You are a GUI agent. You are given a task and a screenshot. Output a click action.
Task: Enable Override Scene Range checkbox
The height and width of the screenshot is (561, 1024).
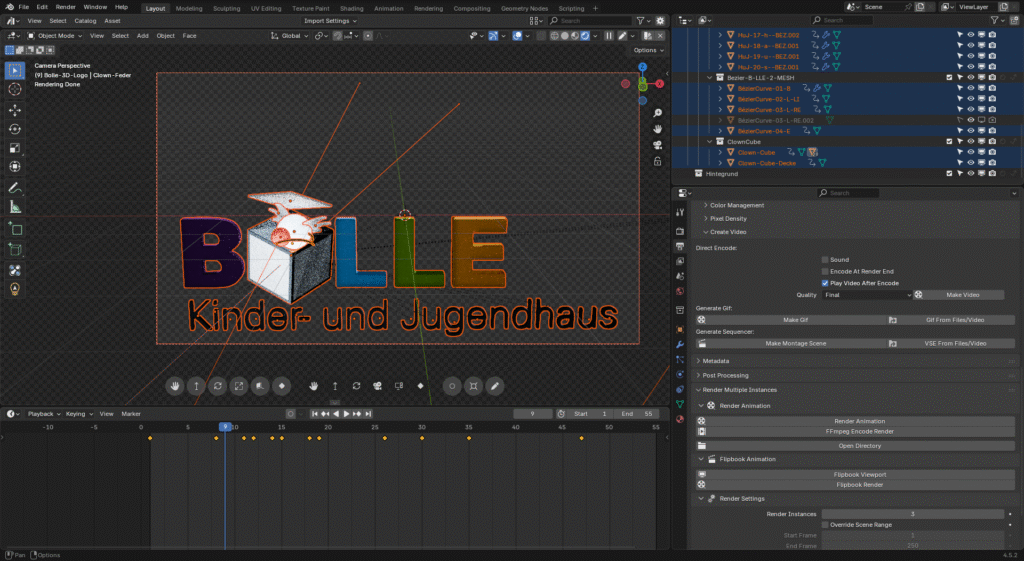(x=825, y=525)
